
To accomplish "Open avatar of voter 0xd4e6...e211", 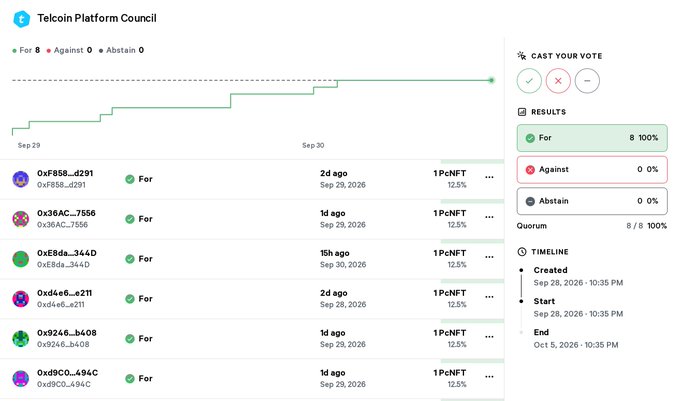I will (x=20, y=299).
